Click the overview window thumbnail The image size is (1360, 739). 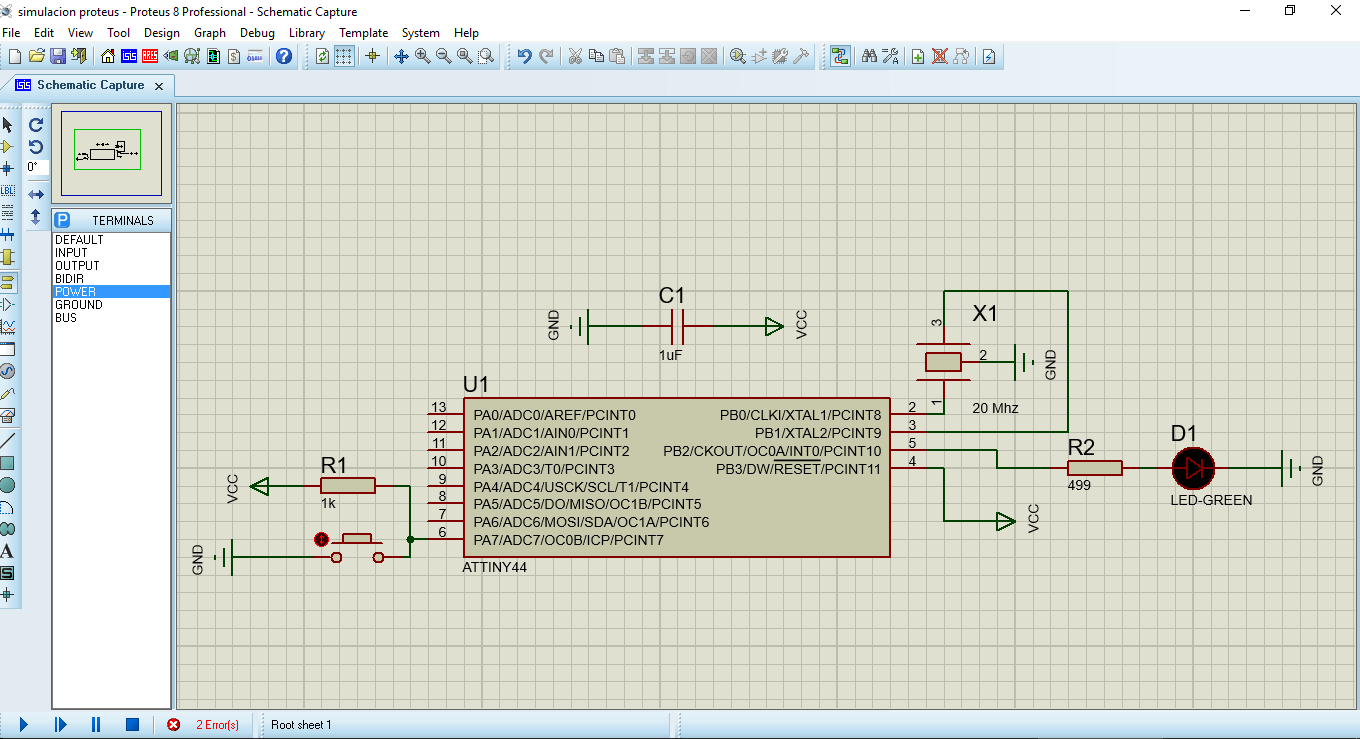[x=111, y=153]
